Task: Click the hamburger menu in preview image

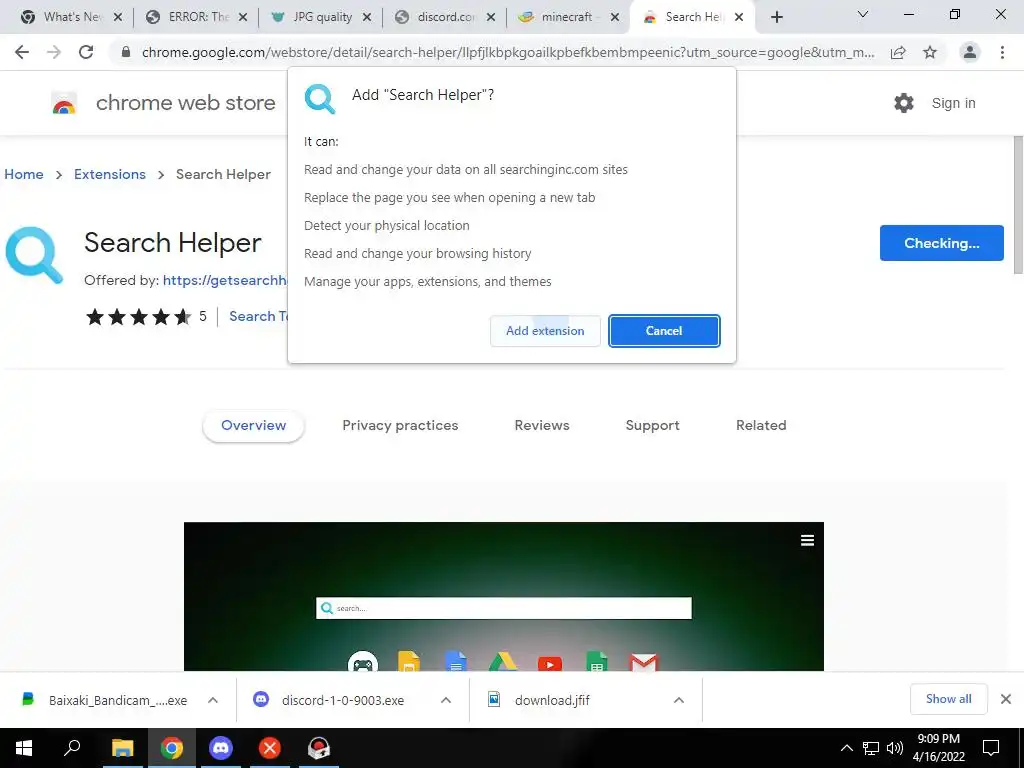Action: [x=807, y=540]
